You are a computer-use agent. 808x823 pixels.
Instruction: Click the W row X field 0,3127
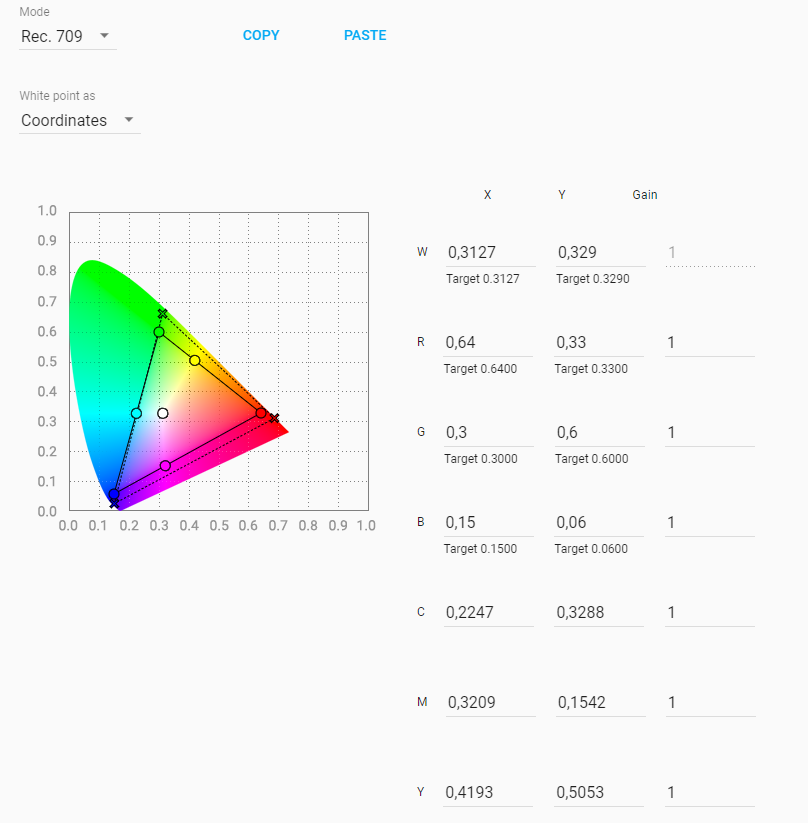[490, 252]
